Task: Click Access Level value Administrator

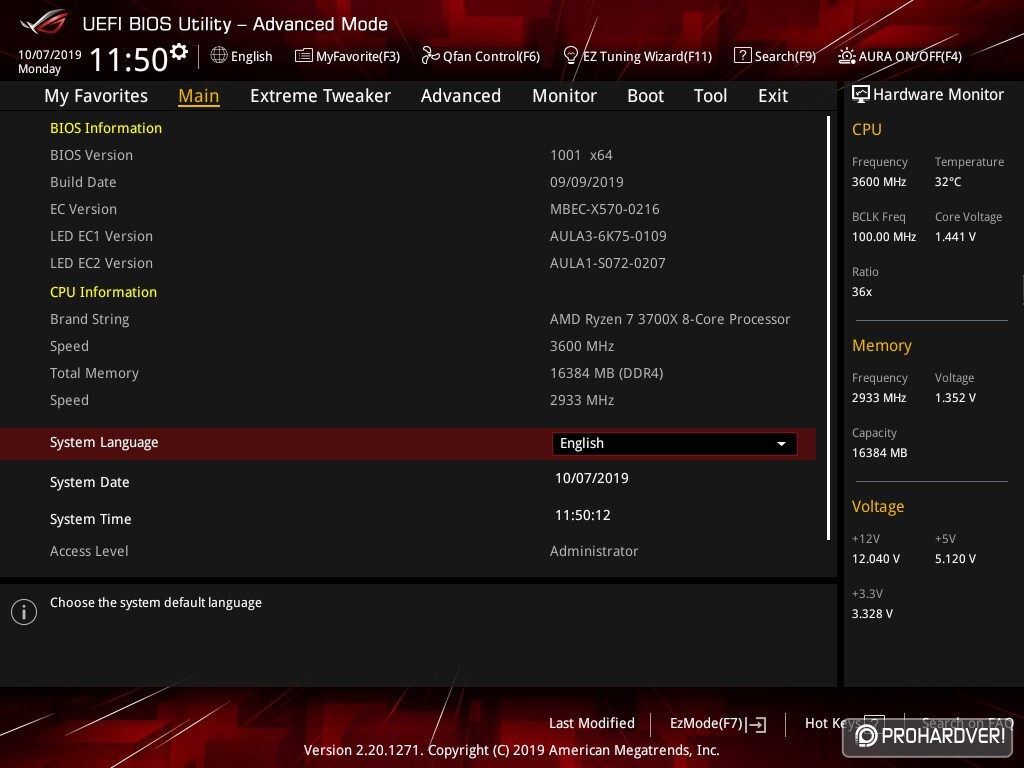Action: 594,551
